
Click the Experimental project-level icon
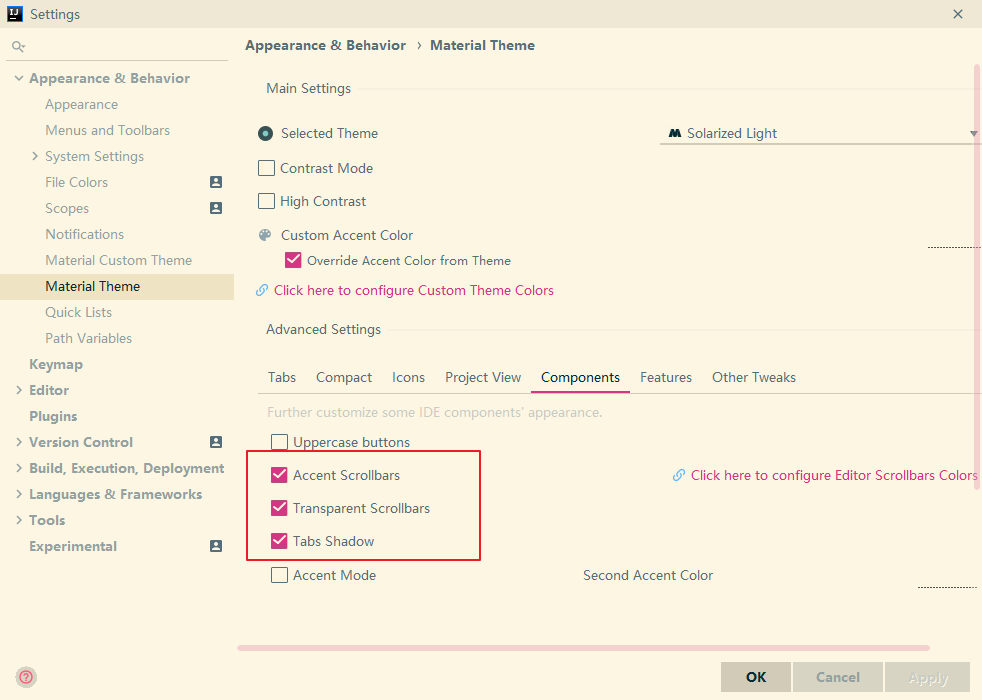(x=216, y=546)
